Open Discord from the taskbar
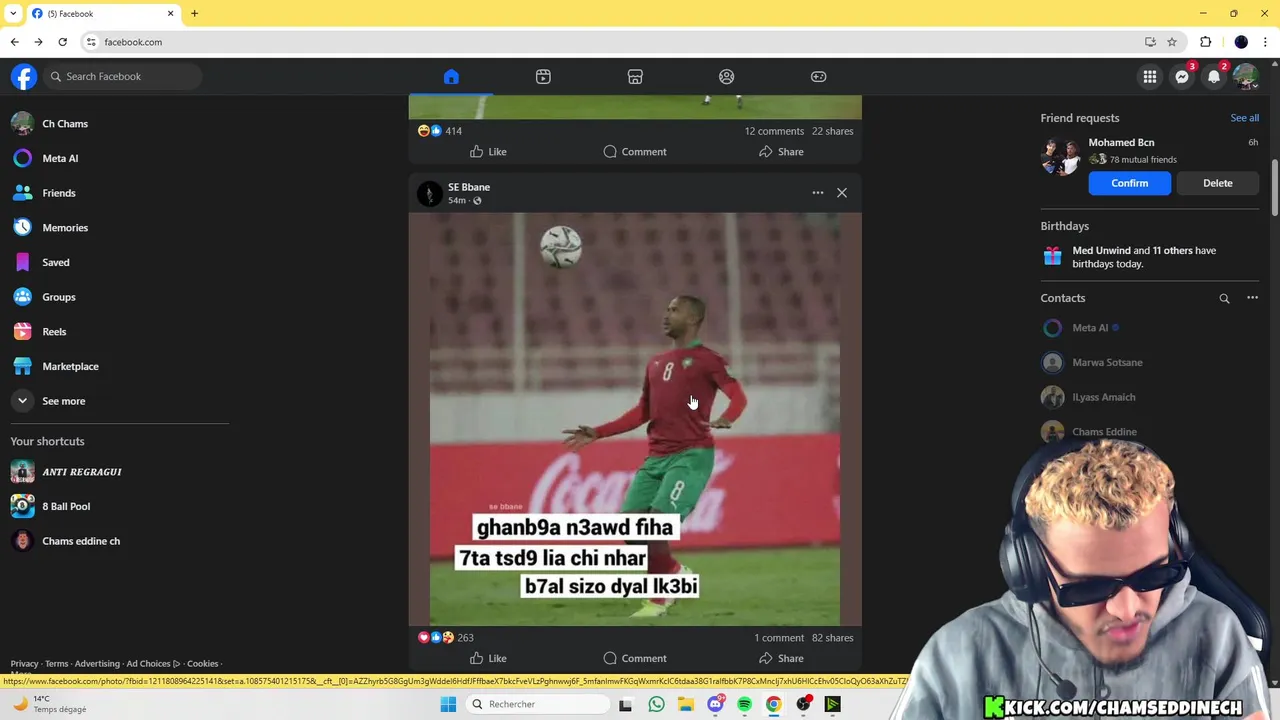 tap(715, 704)
